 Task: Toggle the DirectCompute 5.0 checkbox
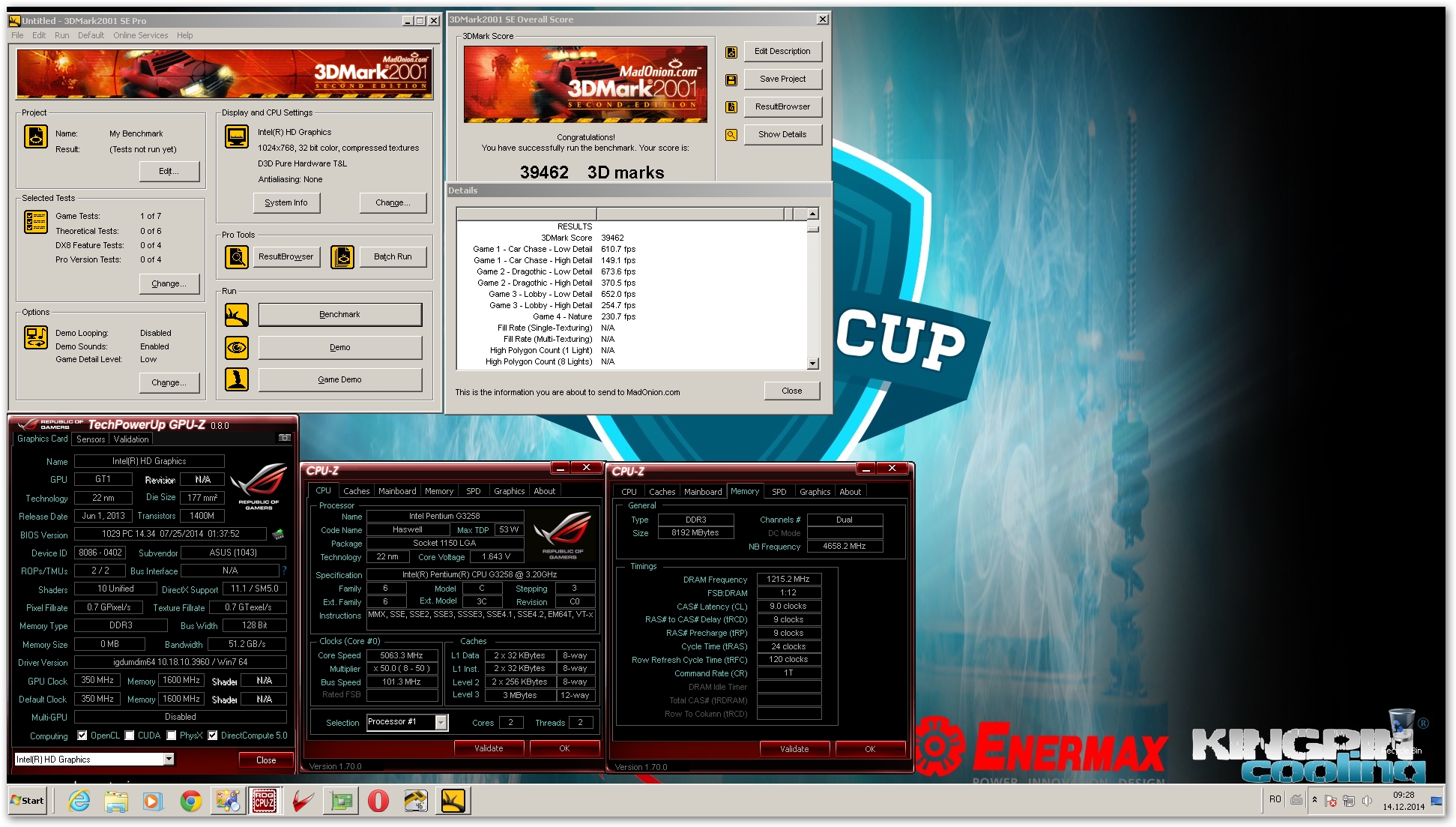(213, 736)
